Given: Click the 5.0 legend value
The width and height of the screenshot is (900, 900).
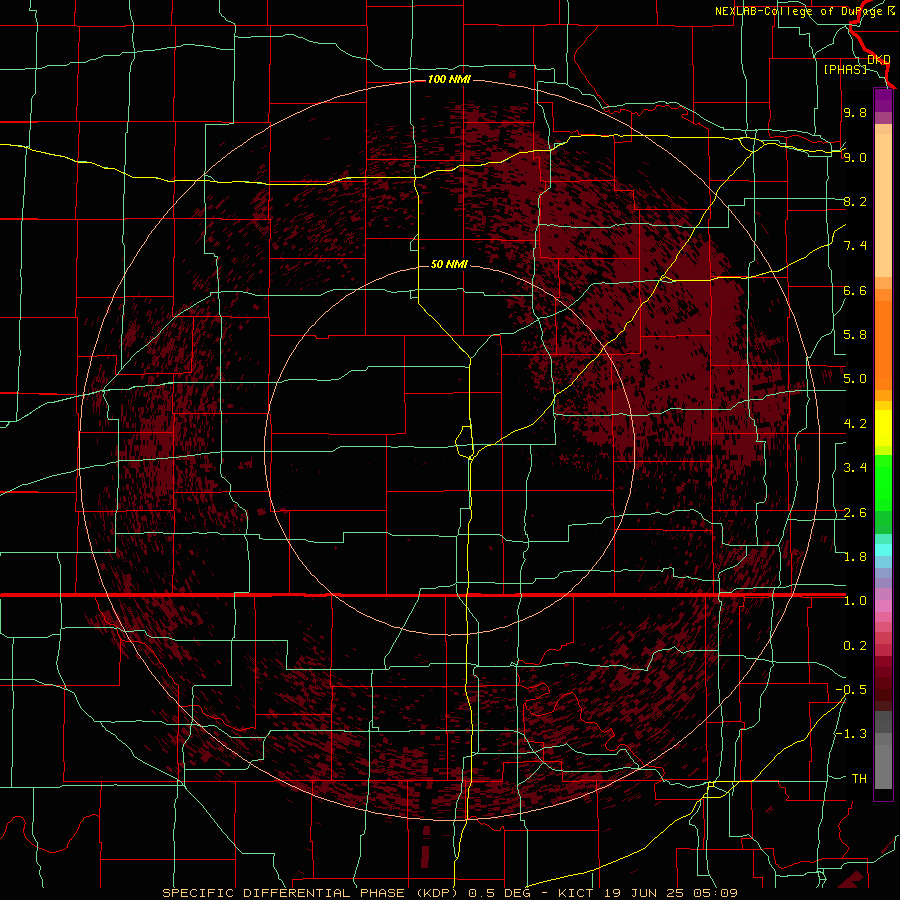Looking at the screenshot, I should [855, 379].
